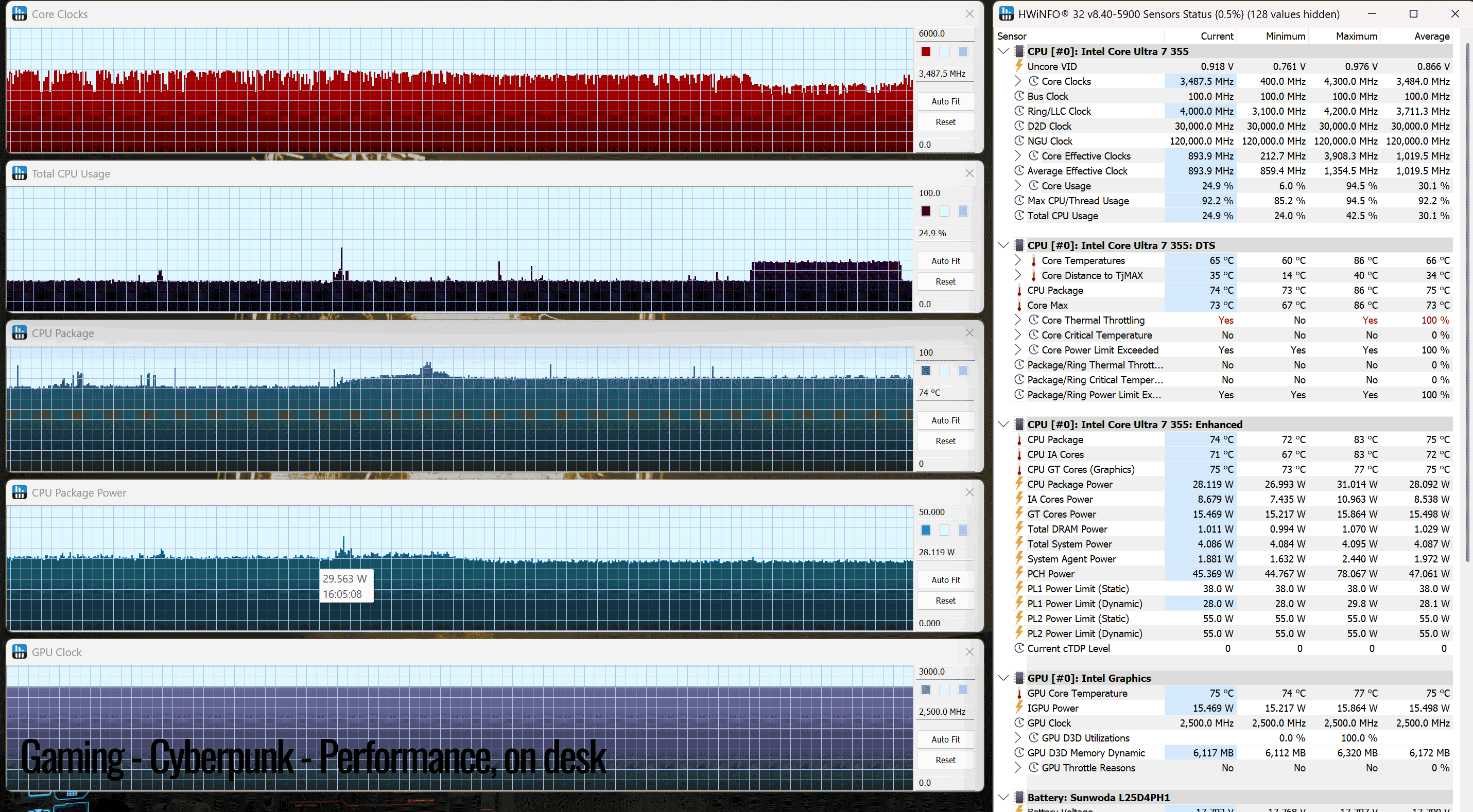Click the vertical scrollbar of the sensor list
Viewport: 1473px width, 812px height.
(x=1467, y=303)
